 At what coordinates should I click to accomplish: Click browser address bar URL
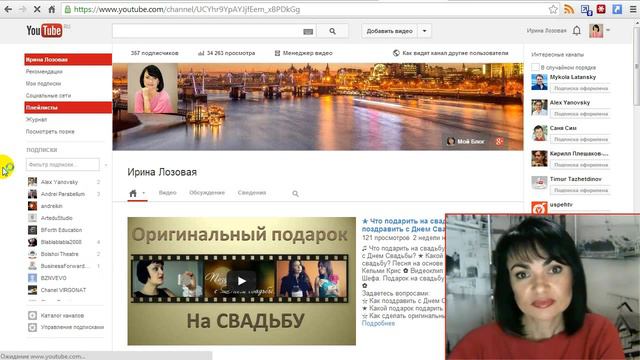(x=187, y=9)
